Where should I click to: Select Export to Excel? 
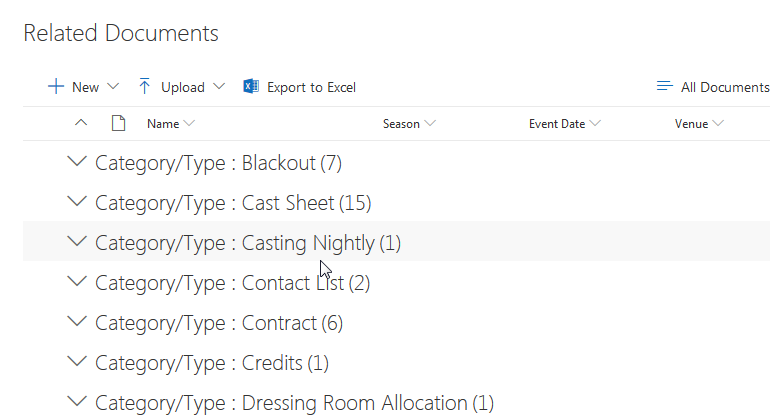coord(311,87)
